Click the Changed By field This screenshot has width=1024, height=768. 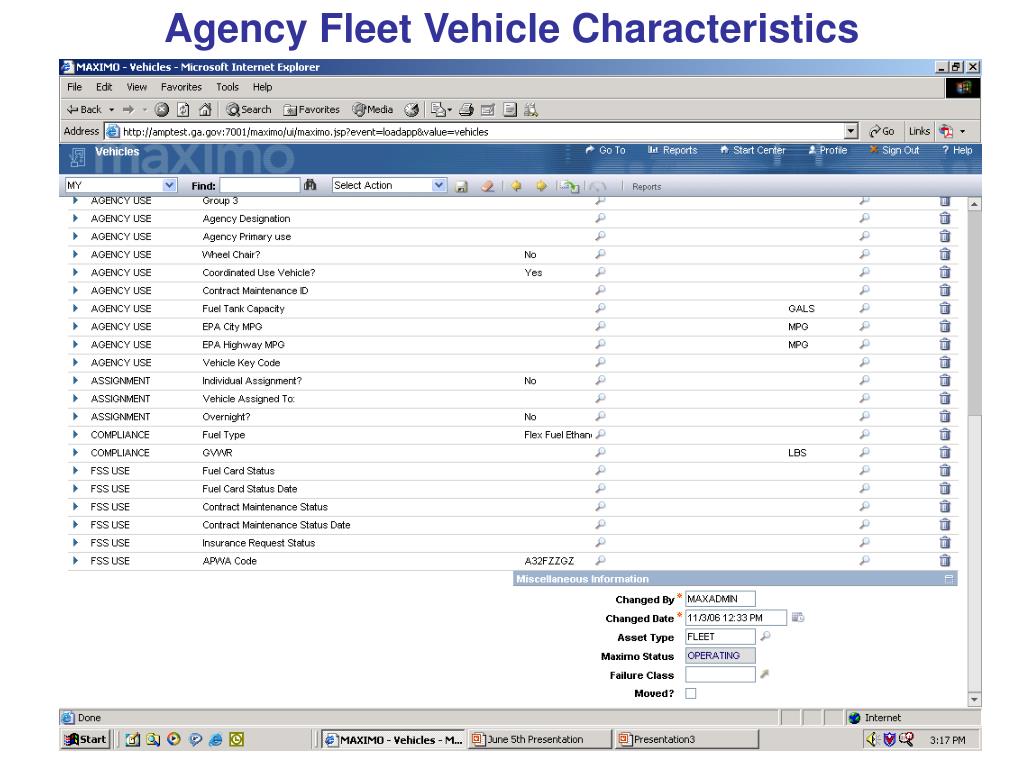[x=720, y=599]
